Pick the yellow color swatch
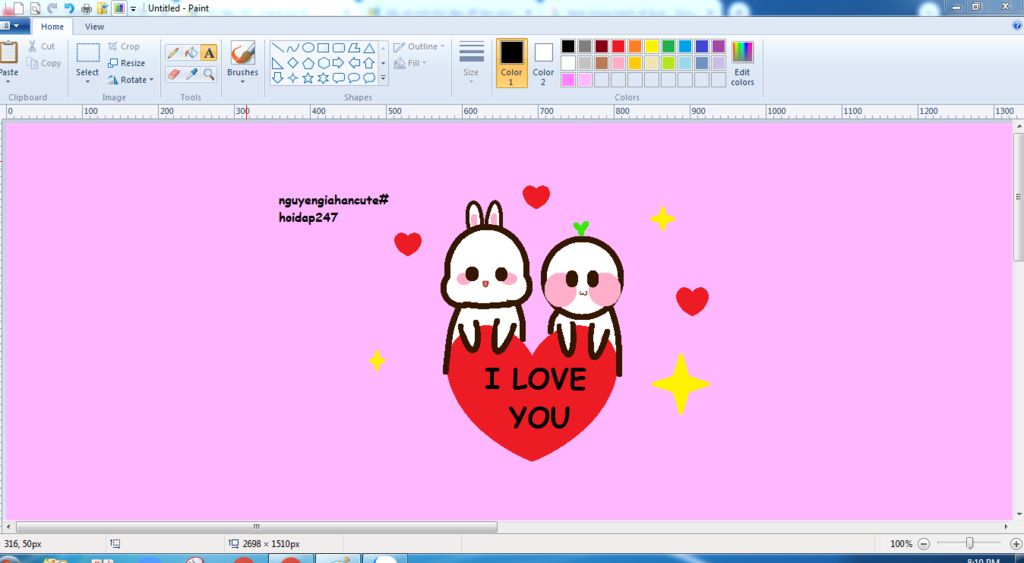 (x=651, y=46)
